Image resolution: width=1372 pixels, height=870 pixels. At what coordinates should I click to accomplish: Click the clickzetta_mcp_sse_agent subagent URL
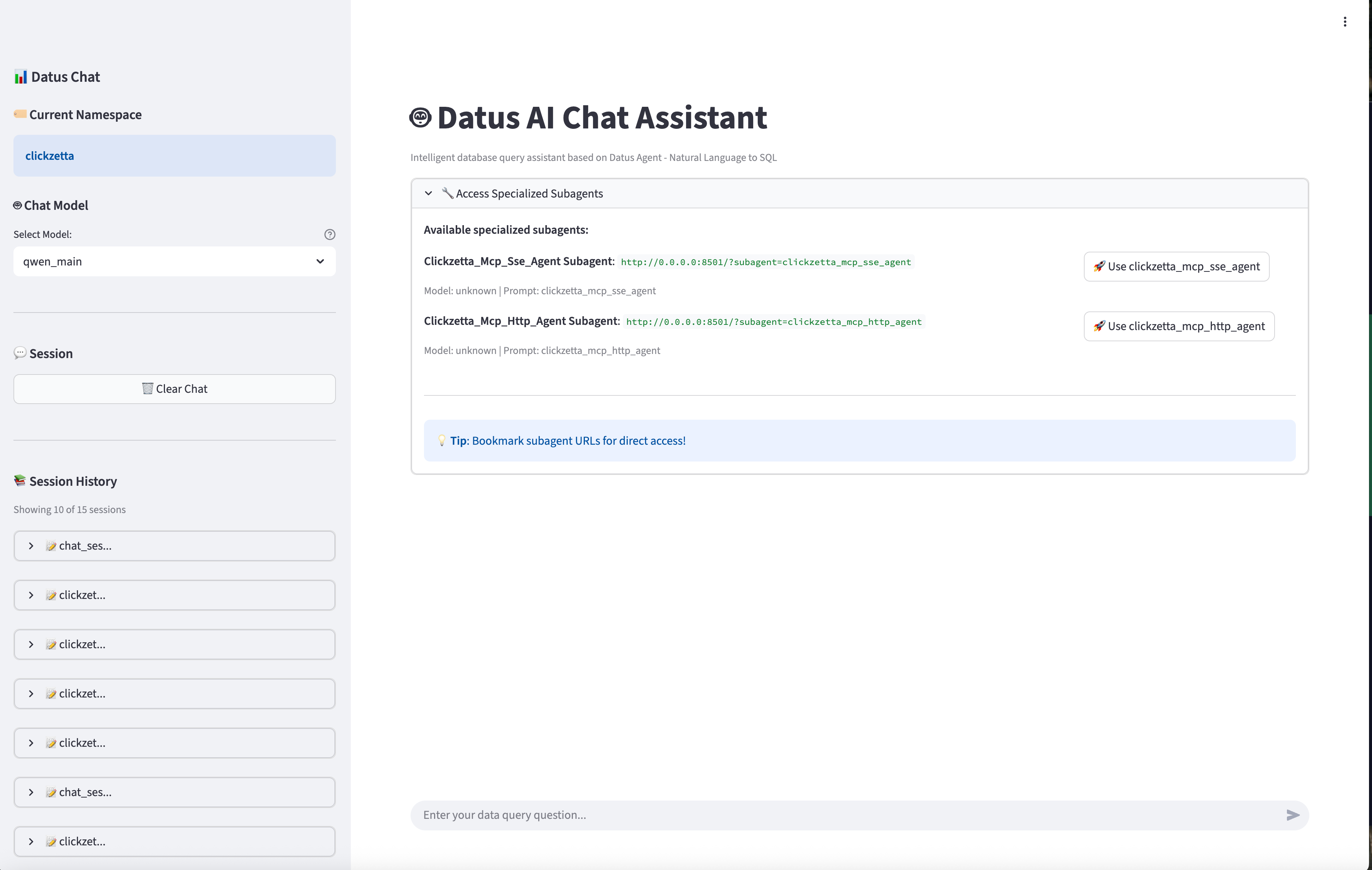(765, 262)
